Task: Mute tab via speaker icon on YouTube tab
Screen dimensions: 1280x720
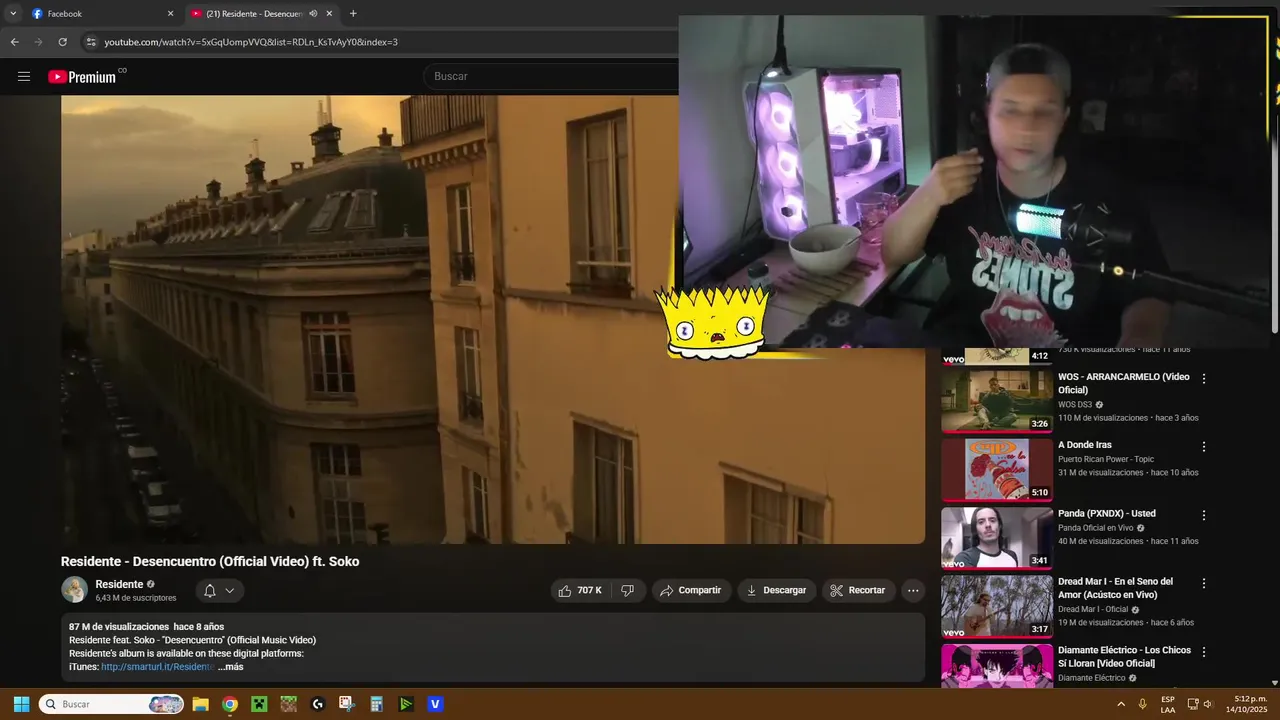Action: coord(313,14)
